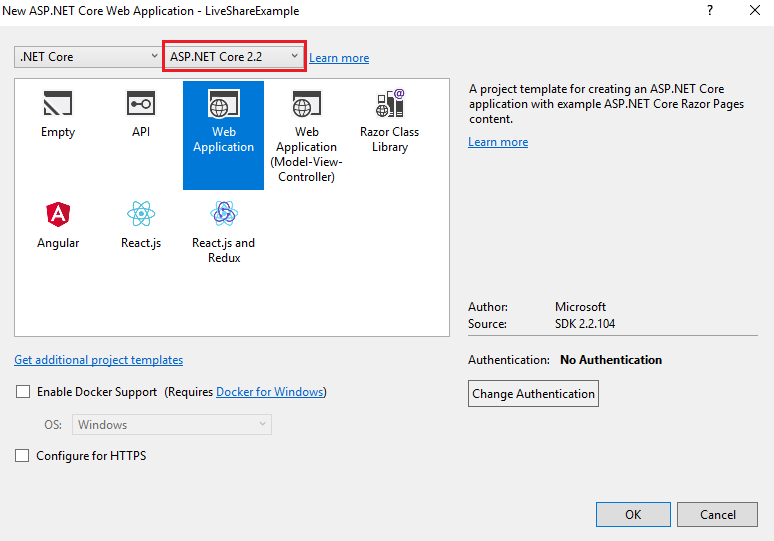This screenshot has height=541, width=774.
Task: Open the help question mark in title bar
Action: coord(710,10)
